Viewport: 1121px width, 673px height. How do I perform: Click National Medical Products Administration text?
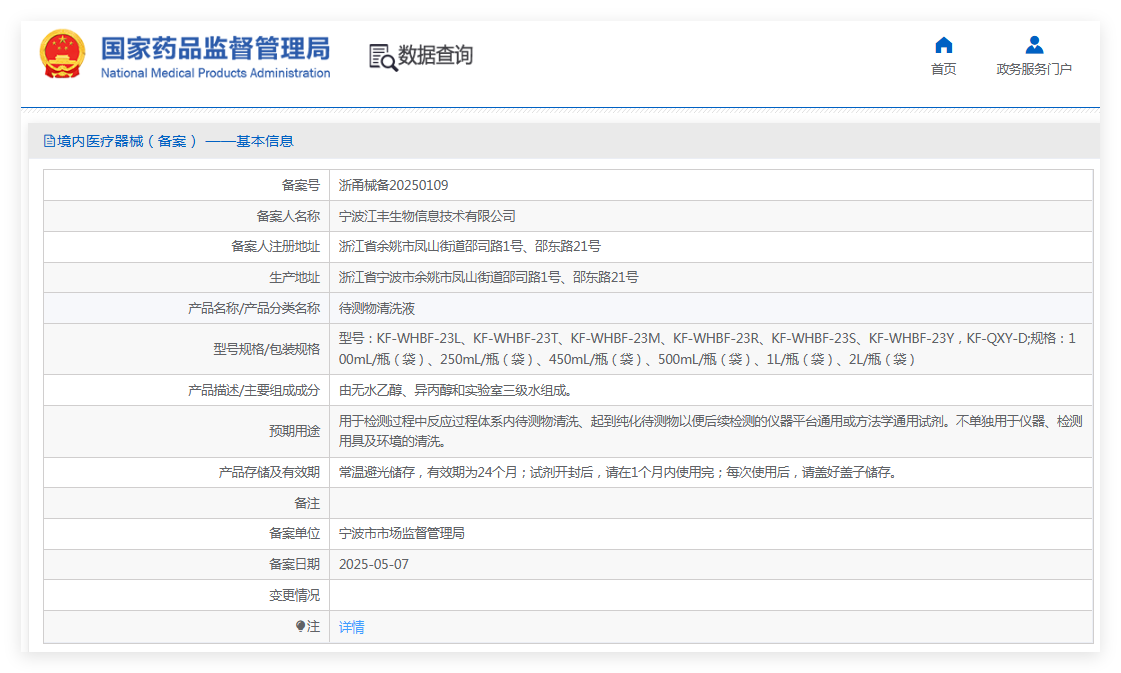click(215, 73)
